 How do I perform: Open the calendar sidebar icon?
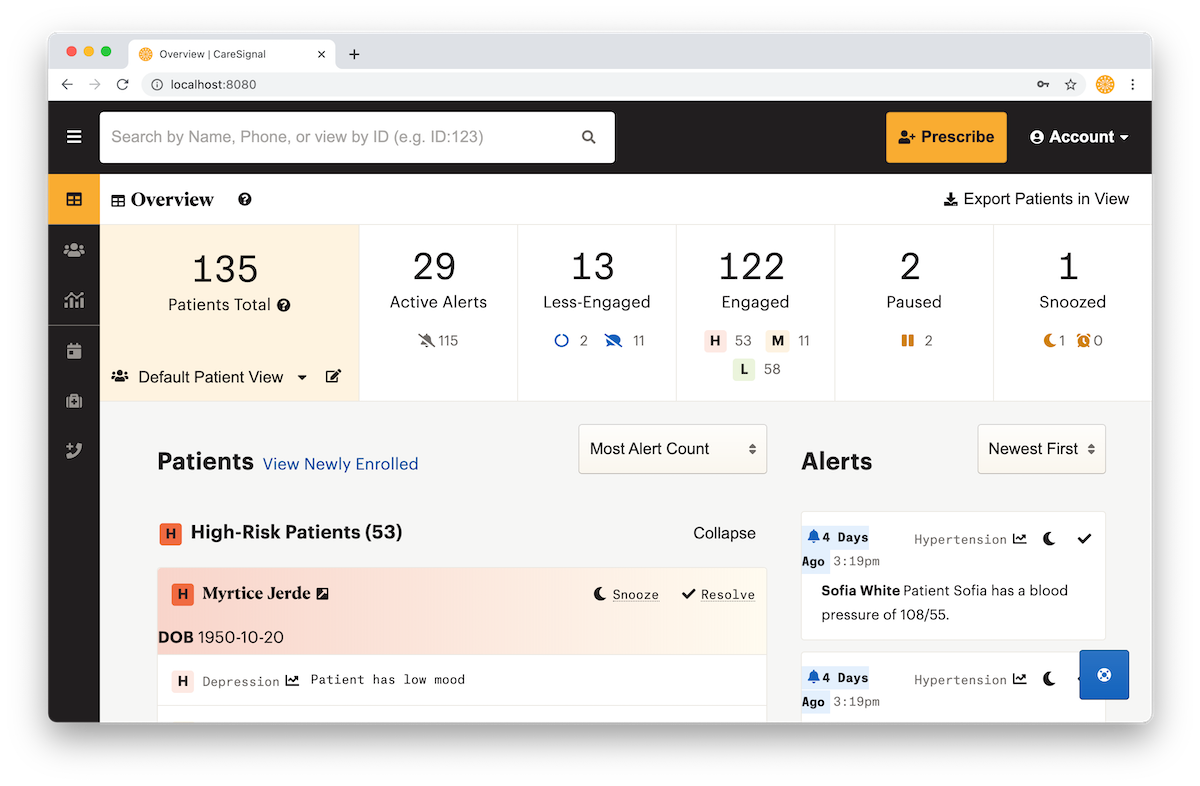tap(74, 351)
